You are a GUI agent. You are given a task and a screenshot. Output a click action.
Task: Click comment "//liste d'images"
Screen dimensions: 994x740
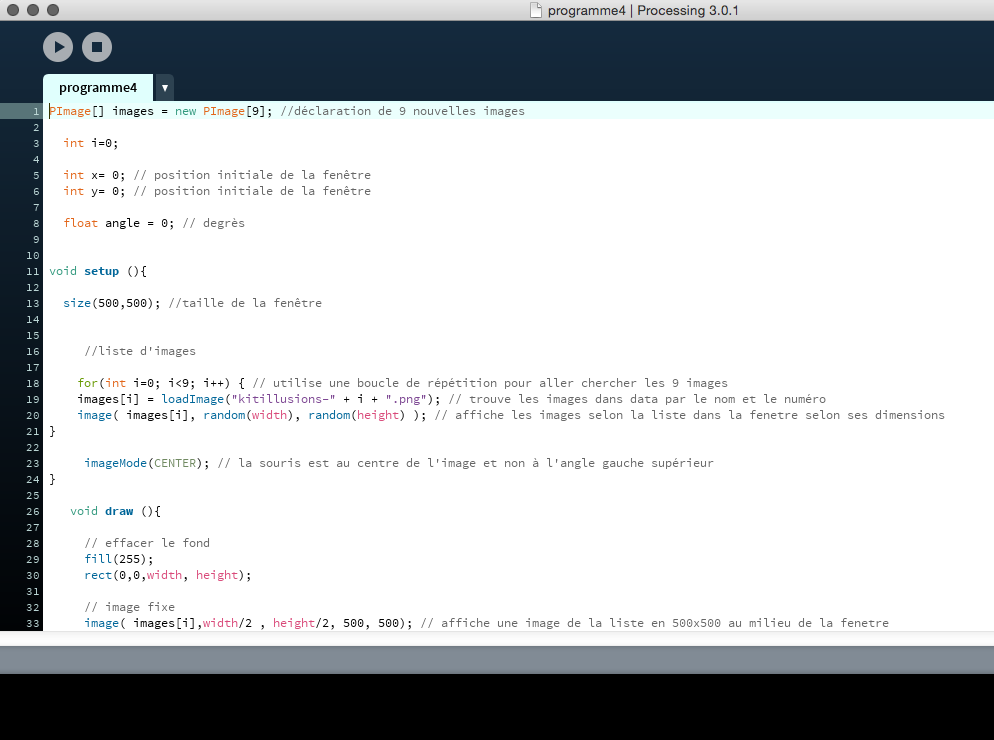(140, 351)
